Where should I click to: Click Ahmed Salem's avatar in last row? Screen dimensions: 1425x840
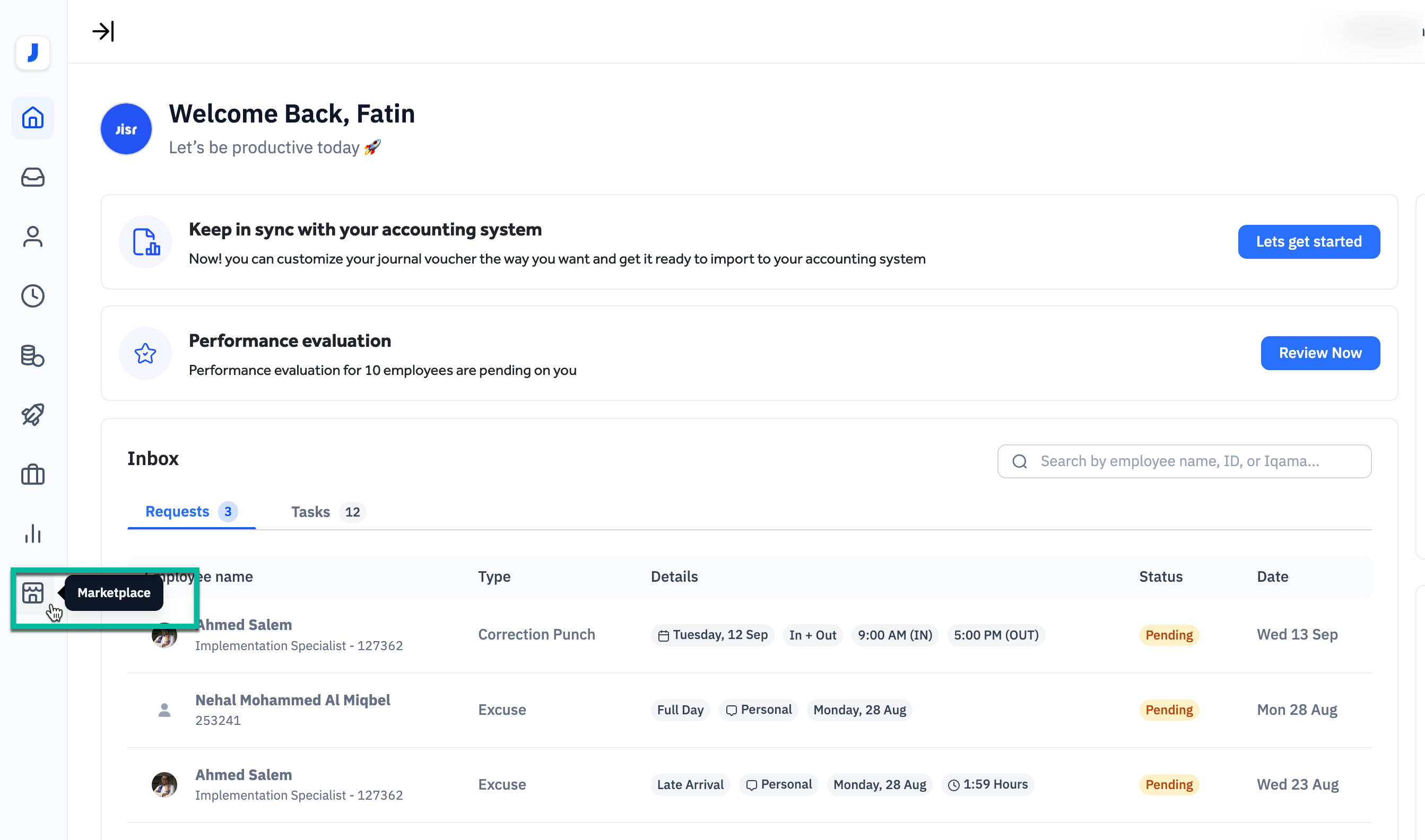pyautogui.click(x=164, y=784)
